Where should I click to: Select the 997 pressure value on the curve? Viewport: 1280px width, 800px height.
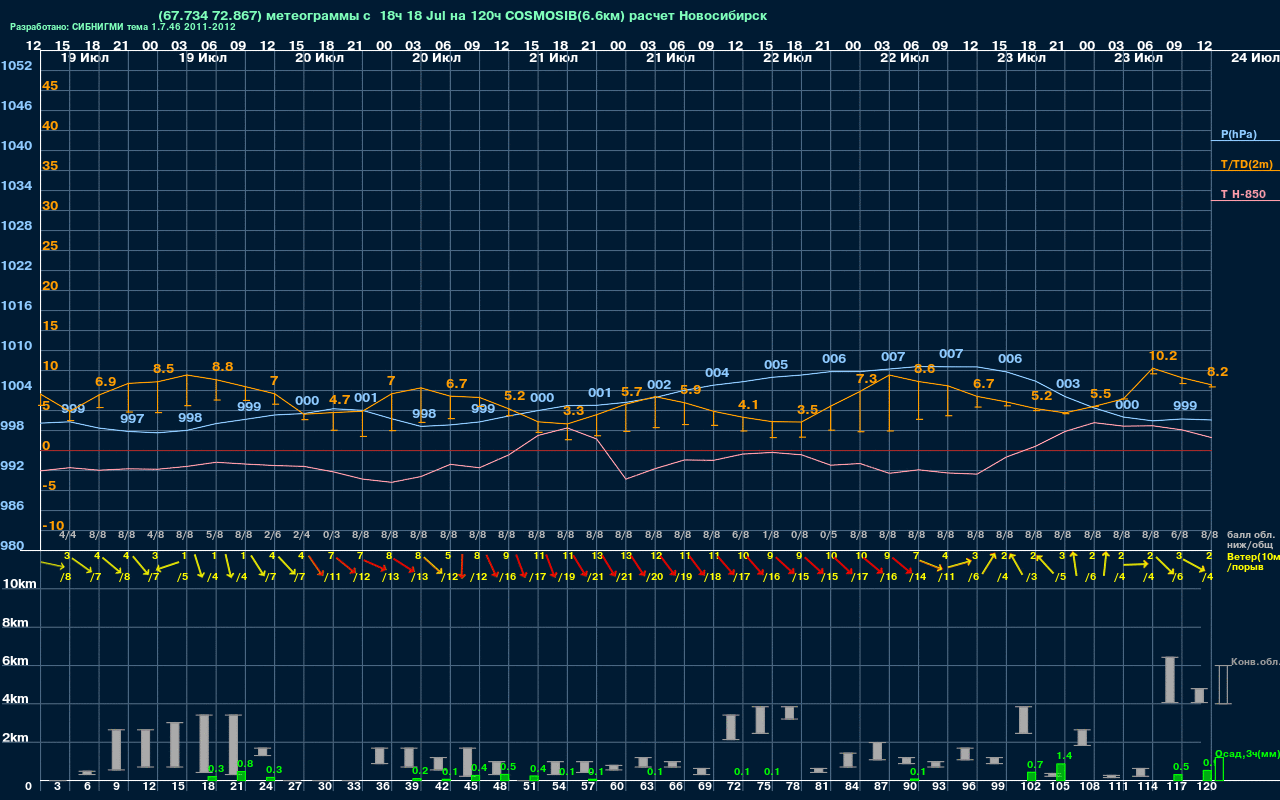[x=132, y=419]
